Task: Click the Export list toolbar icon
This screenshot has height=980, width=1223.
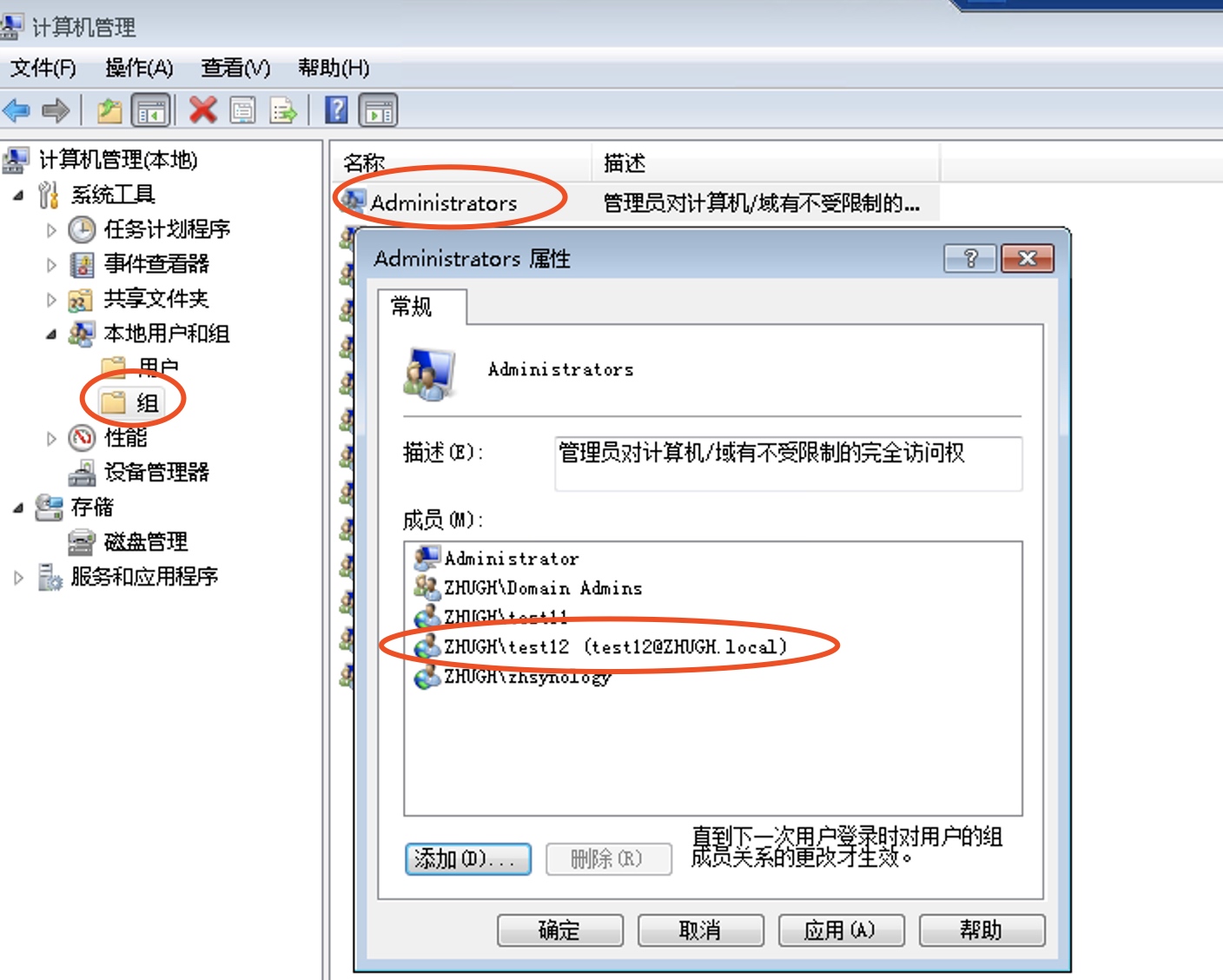Action: click(x=283, y=110)
